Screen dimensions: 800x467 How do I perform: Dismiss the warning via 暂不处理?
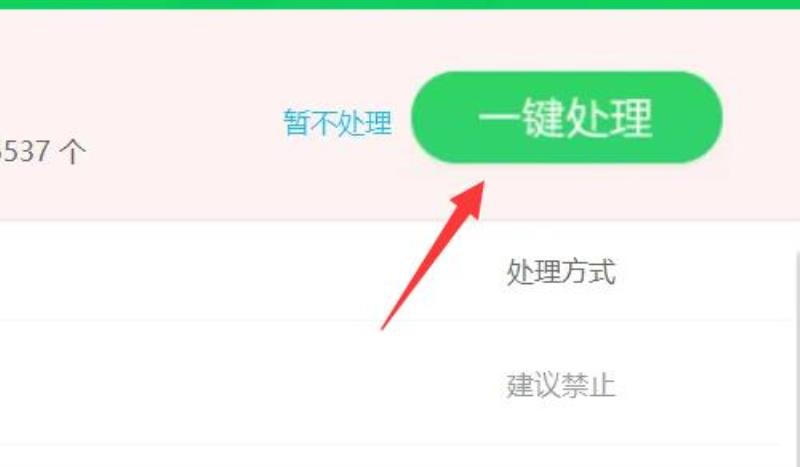[338, 122]
